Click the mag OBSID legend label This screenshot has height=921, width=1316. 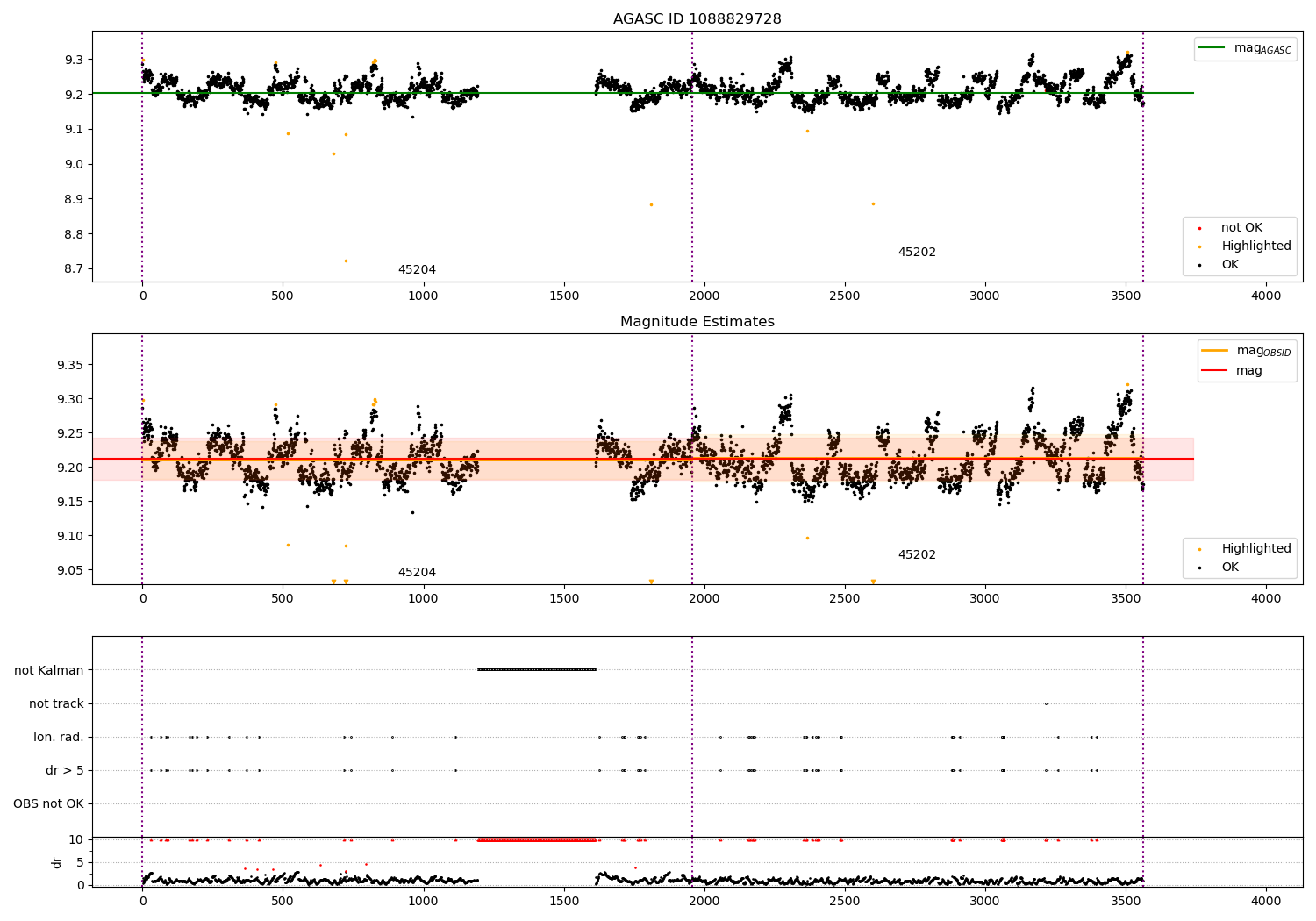(1263, 351)
